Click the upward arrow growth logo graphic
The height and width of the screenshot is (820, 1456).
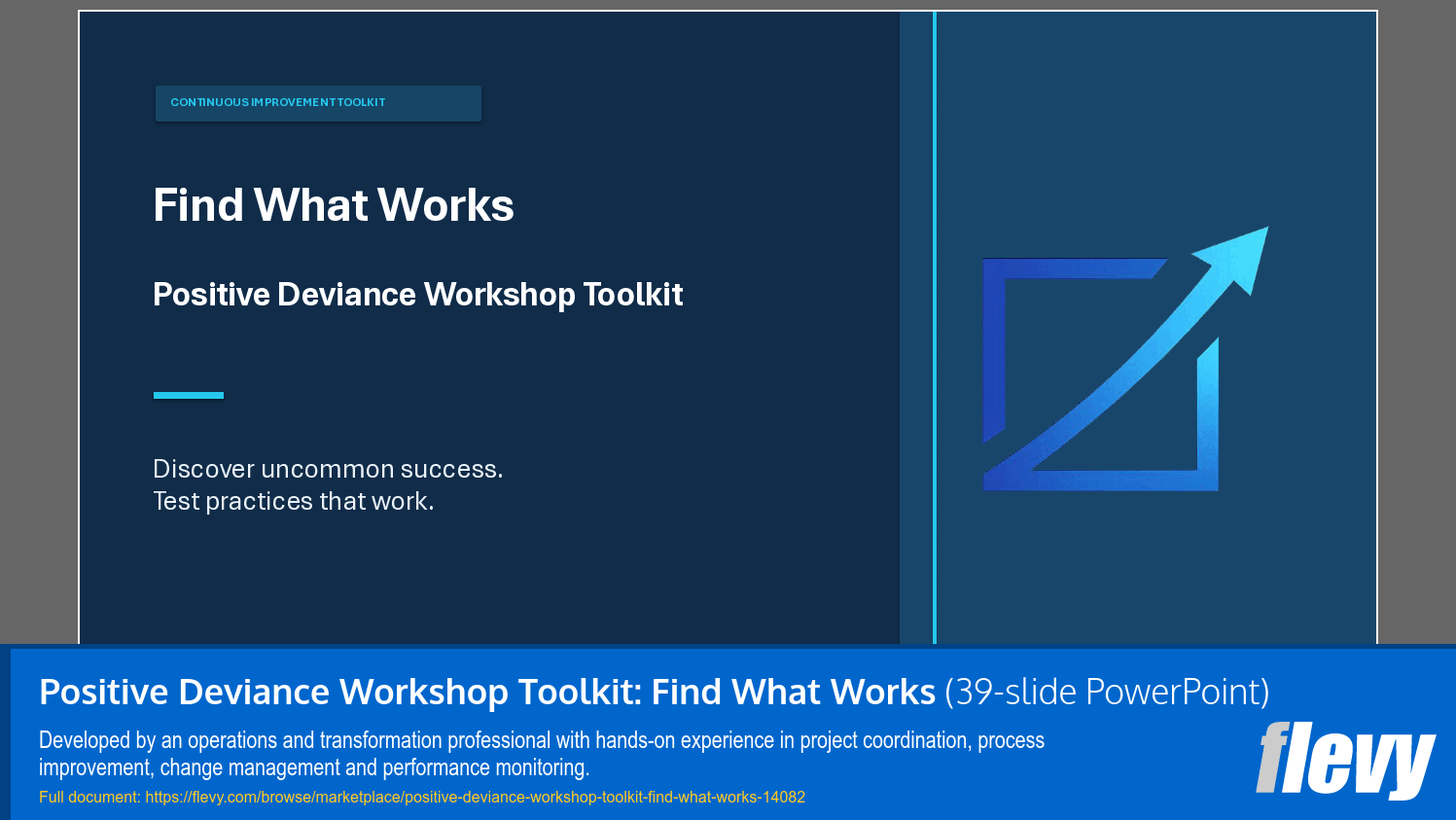(x=1125, y=359)
